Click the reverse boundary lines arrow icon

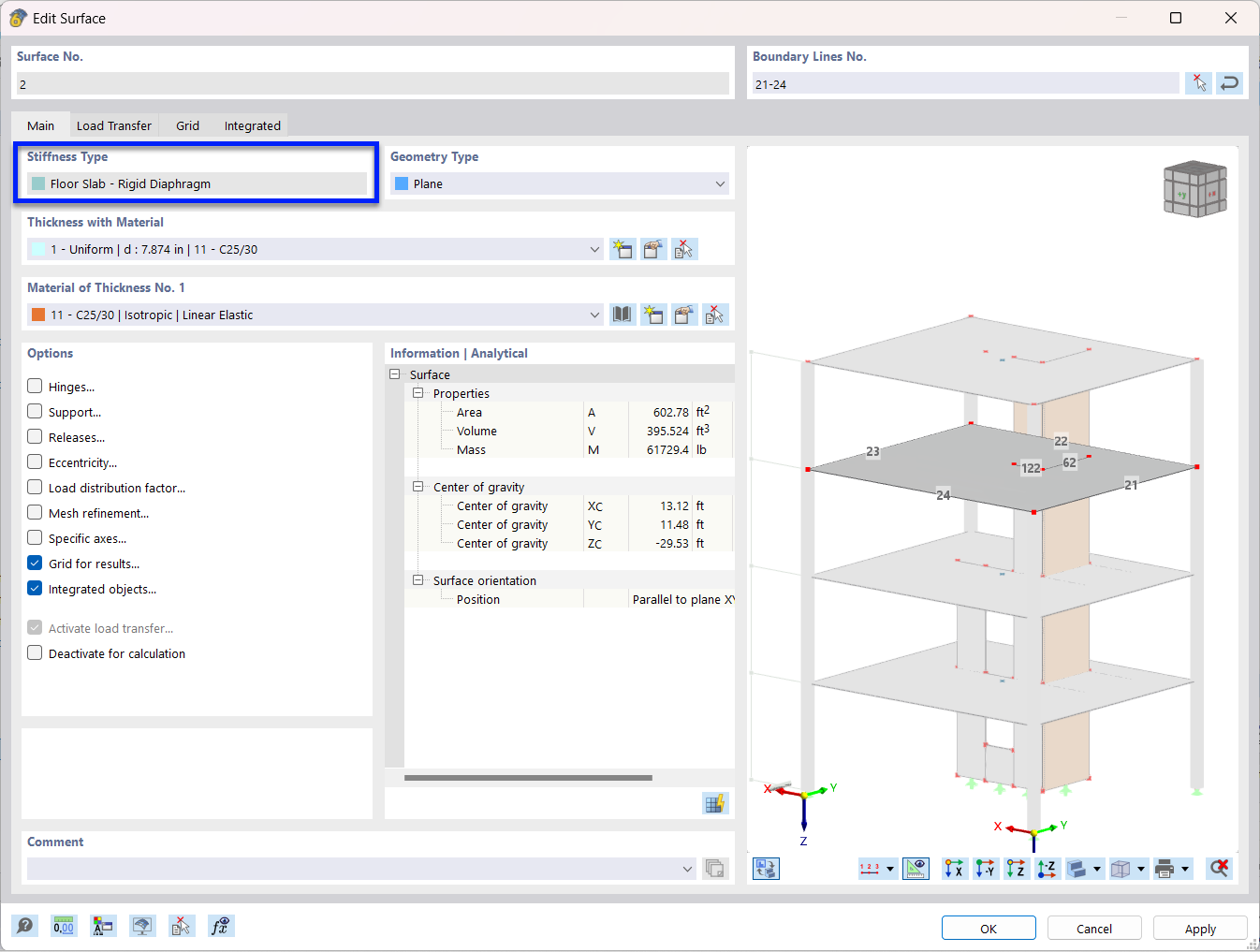[x=1230, y=83]
